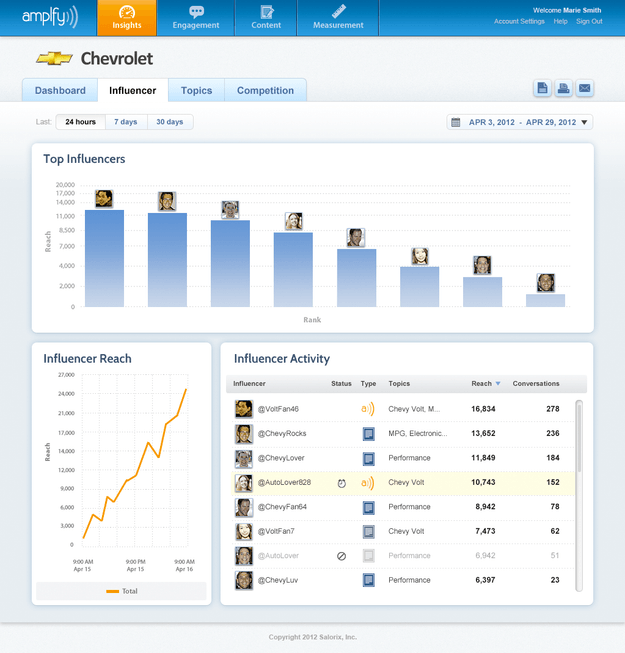Open the Measurement section
Viewport: 625px width, 653px height.
[x=338, y=18]
